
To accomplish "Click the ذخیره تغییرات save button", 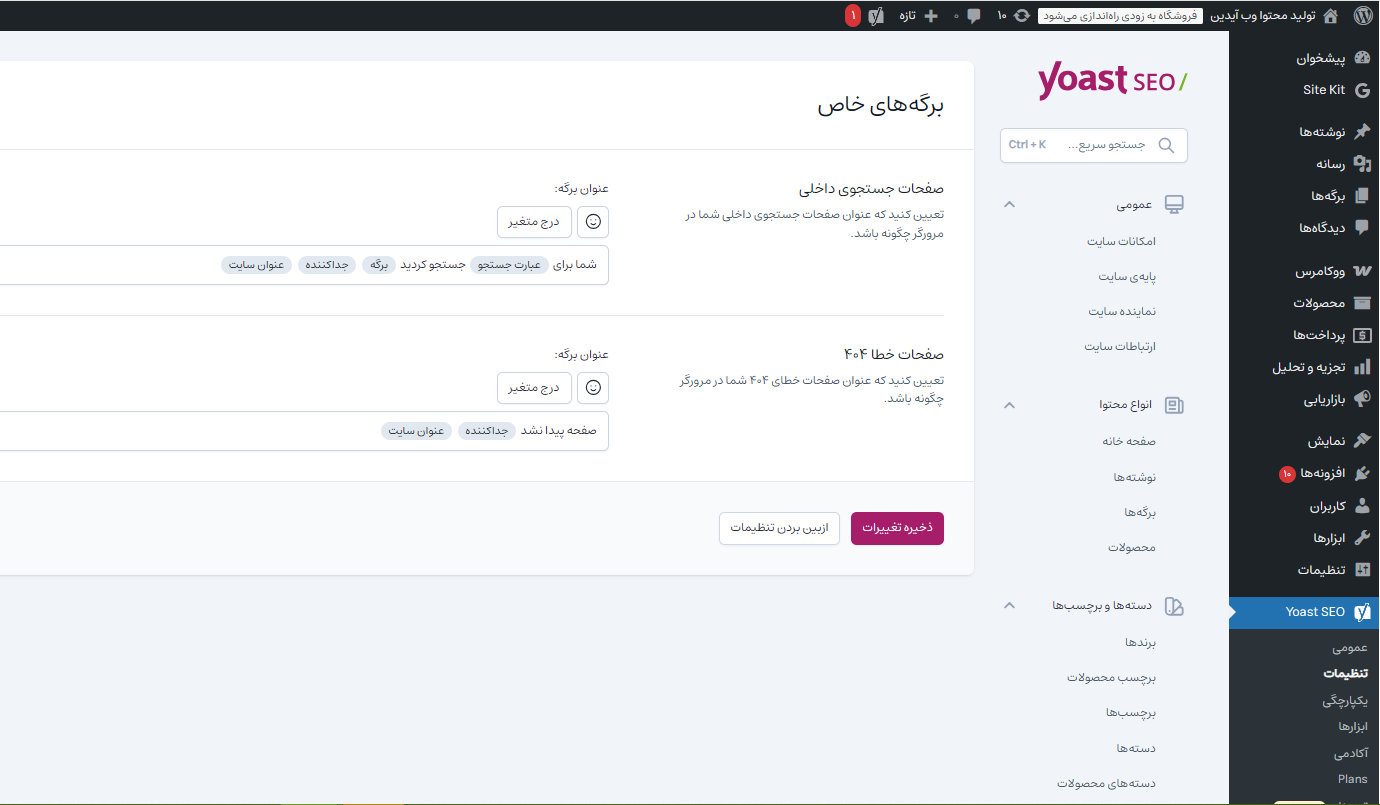I will (897, 528).
